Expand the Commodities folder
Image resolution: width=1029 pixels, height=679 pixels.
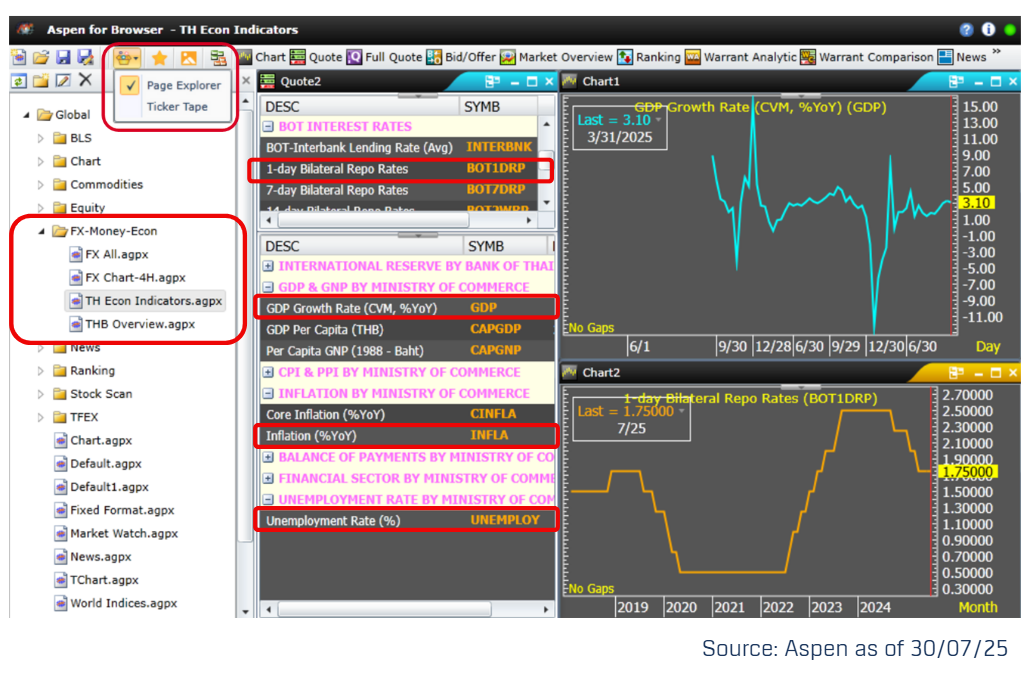click(41, 185)
